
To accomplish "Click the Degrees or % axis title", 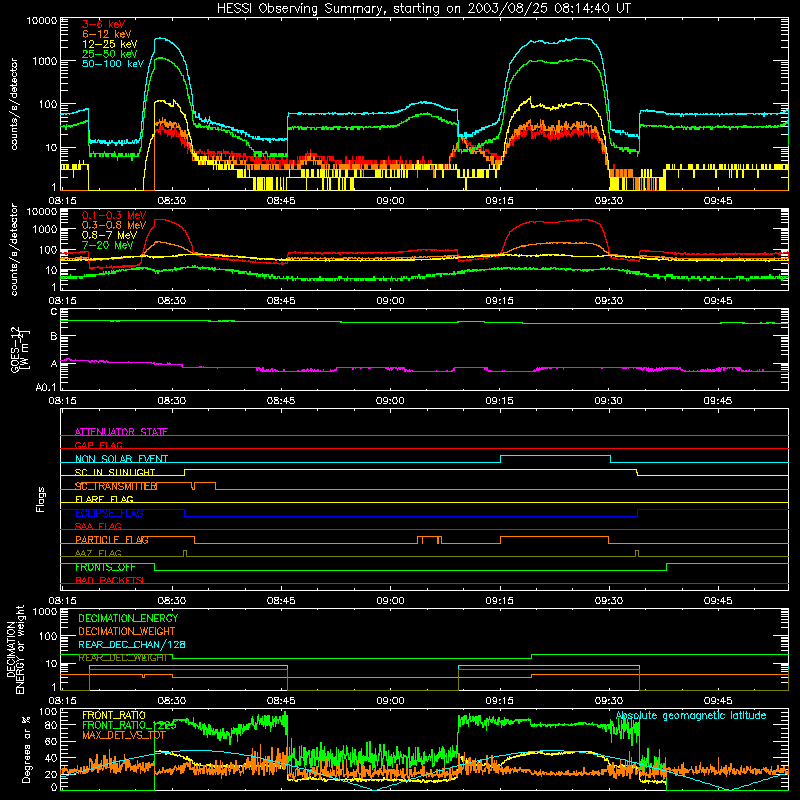I will 26,750.
